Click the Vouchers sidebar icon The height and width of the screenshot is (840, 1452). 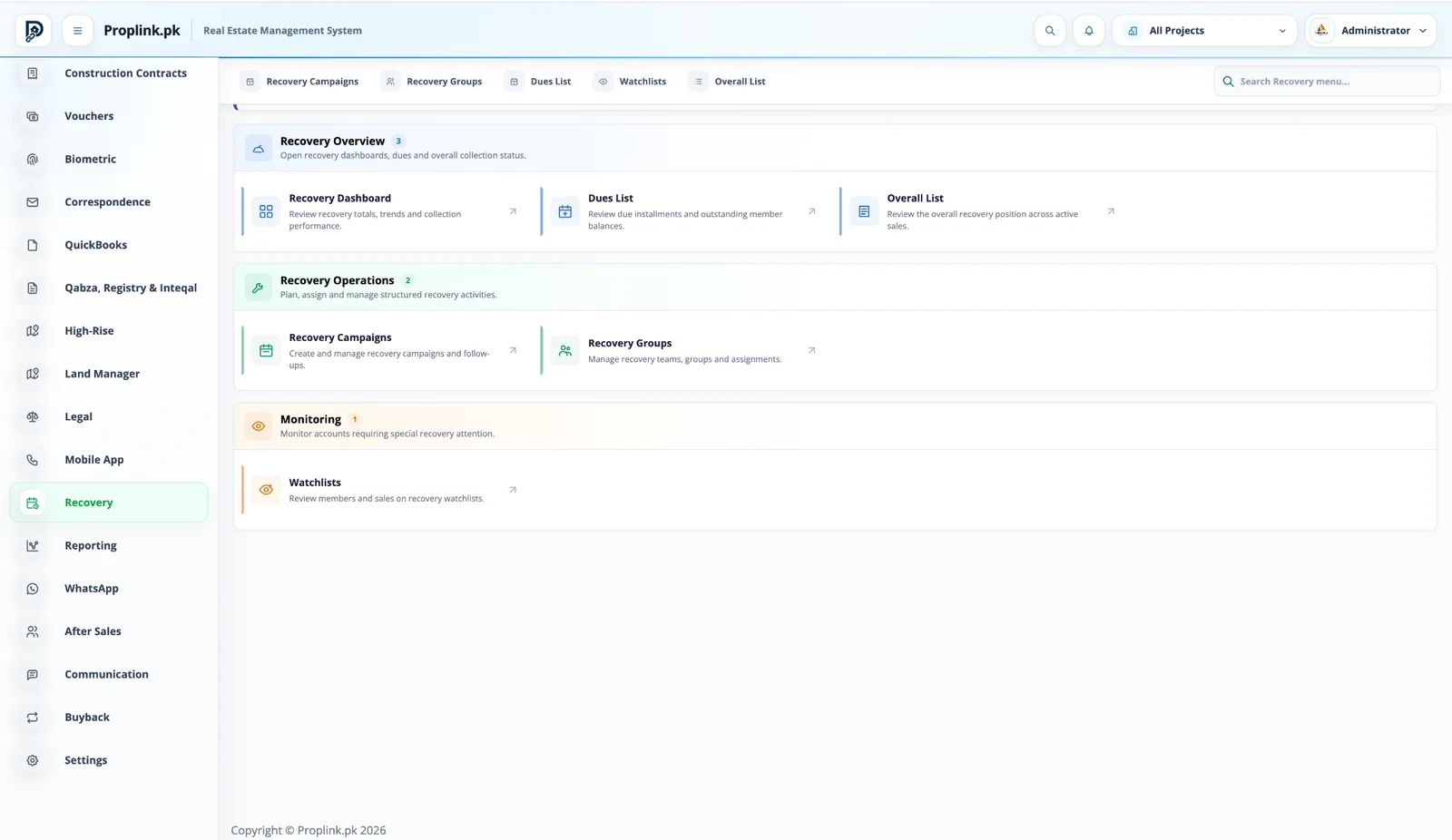tap(33, 116)
